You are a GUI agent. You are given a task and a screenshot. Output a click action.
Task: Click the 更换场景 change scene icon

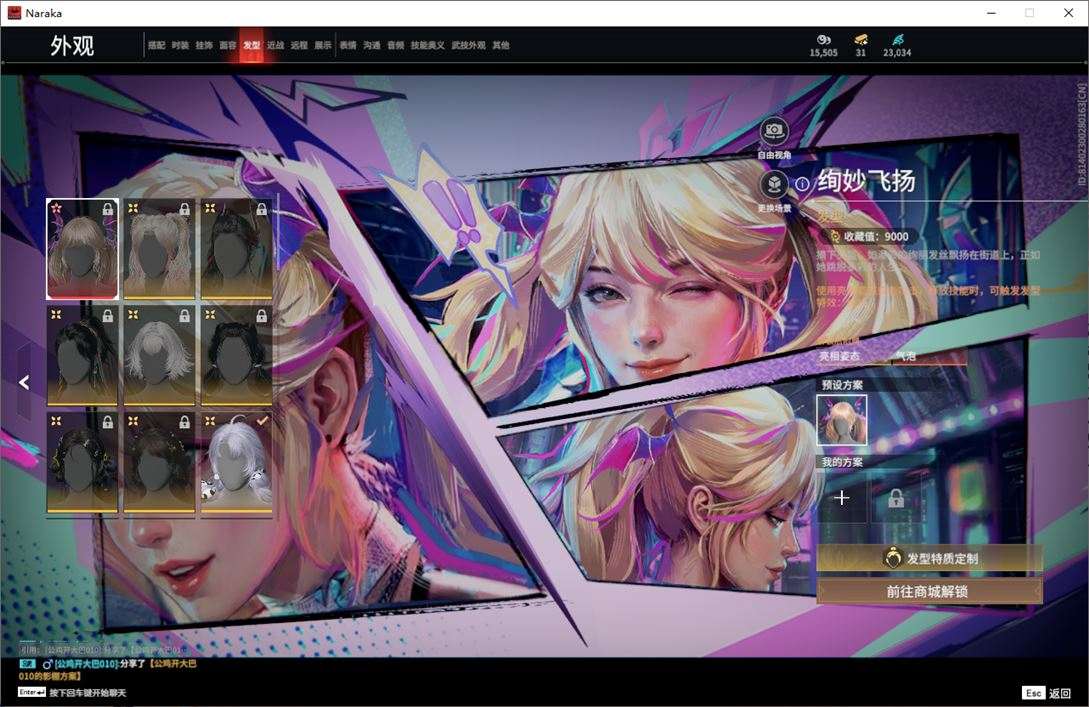point(774,185)
